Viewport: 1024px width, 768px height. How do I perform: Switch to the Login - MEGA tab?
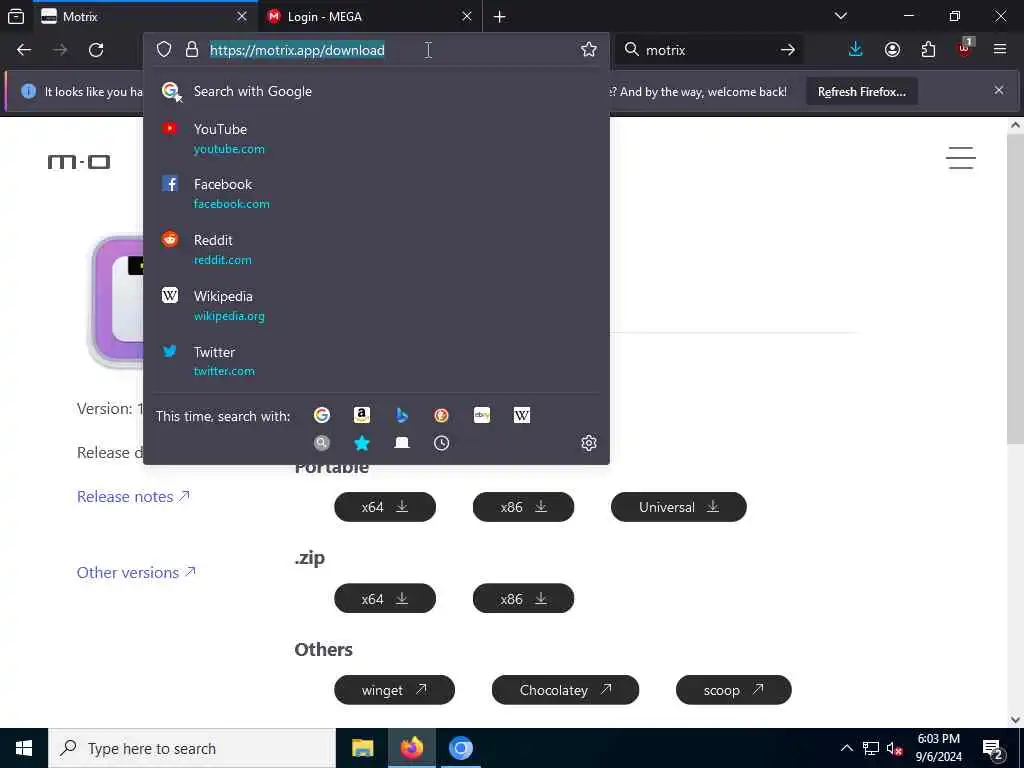tap(370, 17)
